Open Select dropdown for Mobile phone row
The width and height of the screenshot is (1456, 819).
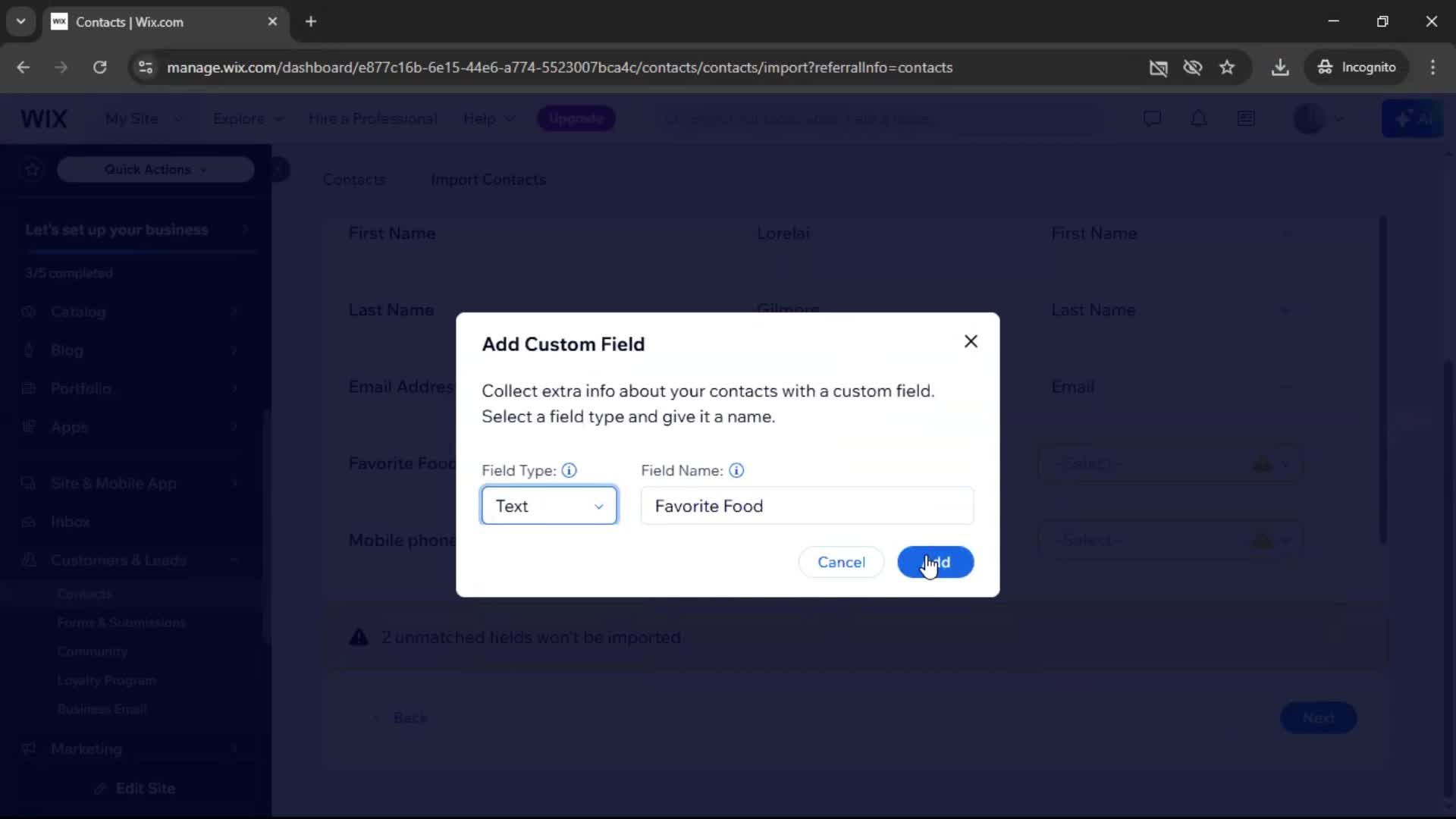1170,541
